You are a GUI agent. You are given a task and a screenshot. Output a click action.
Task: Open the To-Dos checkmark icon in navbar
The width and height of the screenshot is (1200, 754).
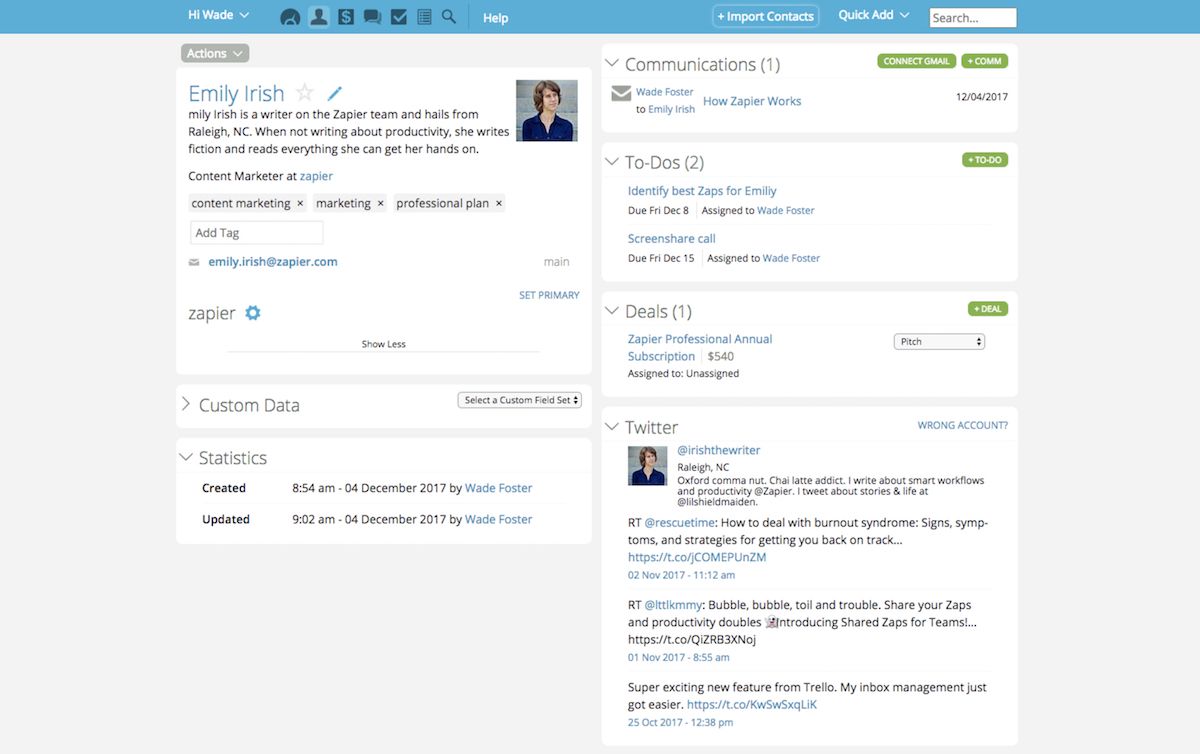398,17
